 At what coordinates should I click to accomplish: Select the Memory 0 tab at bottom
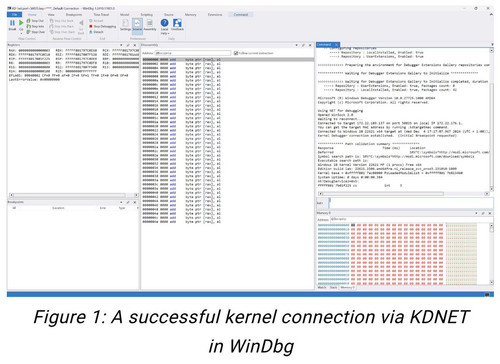coord(347,287)
